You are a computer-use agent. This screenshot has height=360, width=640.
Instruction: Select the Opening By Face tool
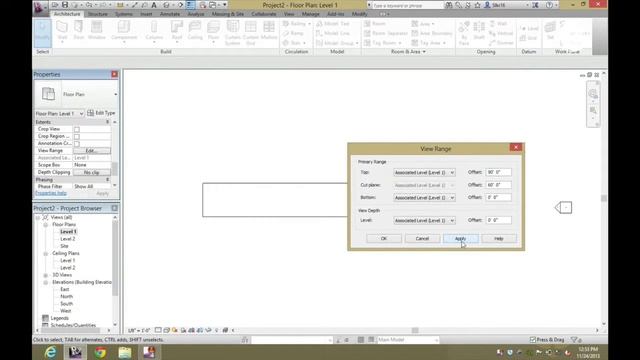(x=464, y=32)
